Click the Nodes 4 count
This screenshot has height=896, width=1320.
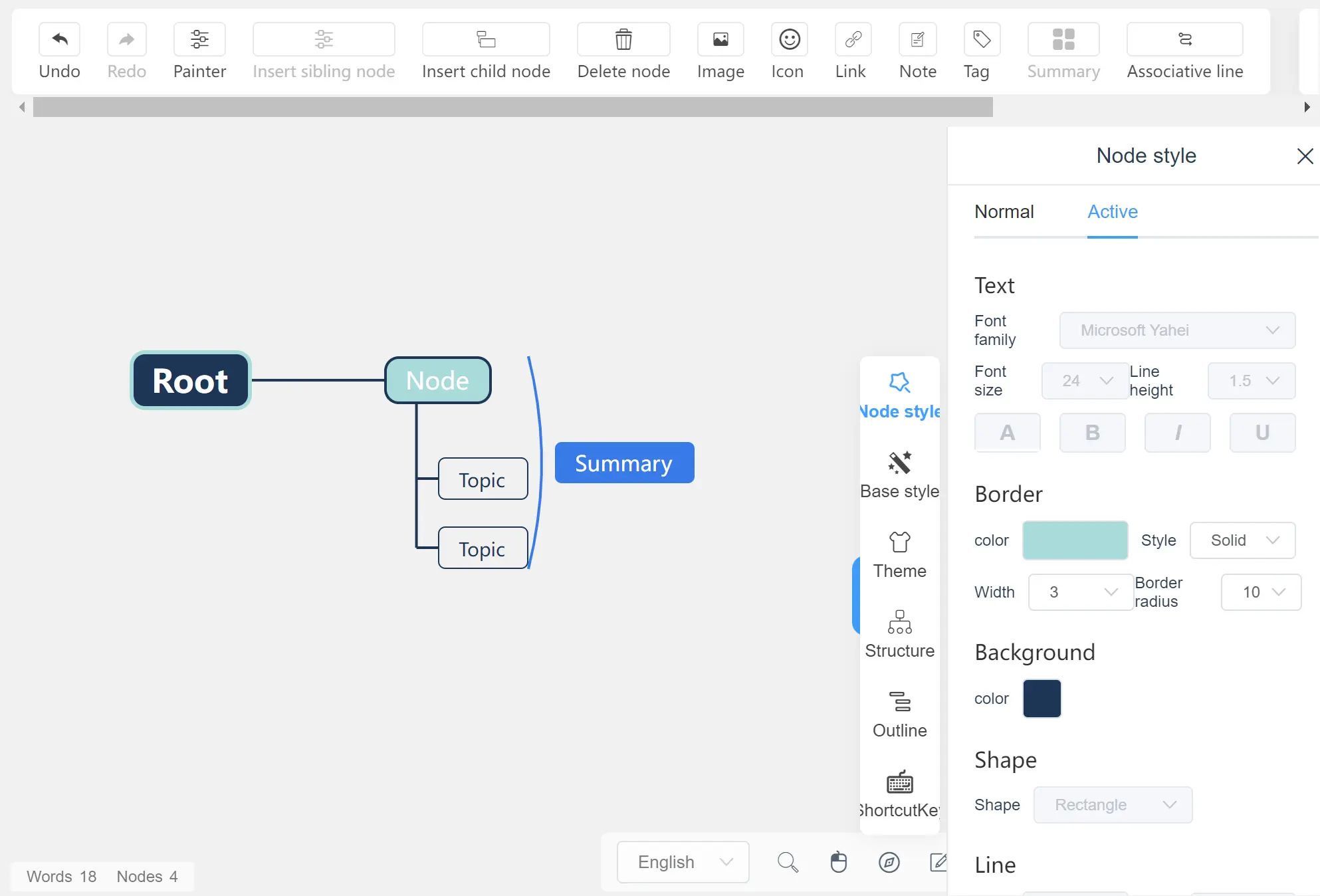(x=147, y=877)
